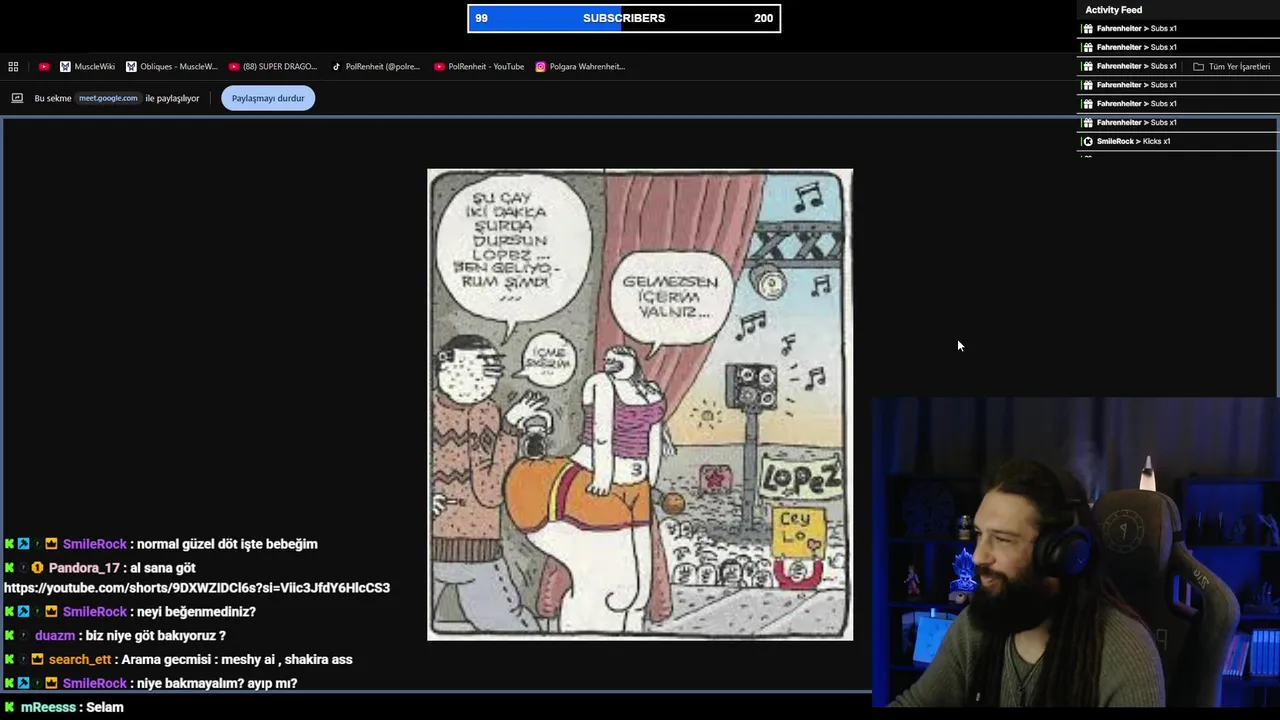Open the (88) SUPER DRAGO... YouTube bookmark
1280x720 pixels.
click(273, 67)
